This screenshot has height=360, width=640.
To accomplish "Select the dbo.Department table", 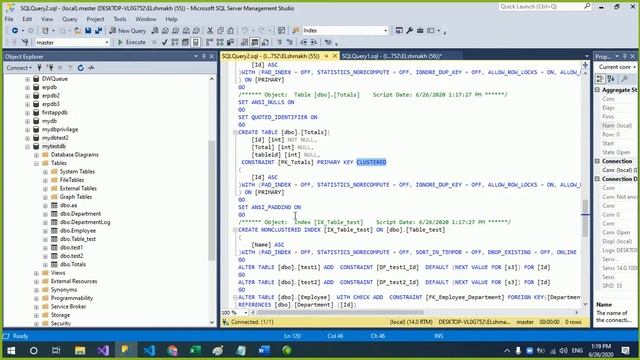I will tap(80, 214).
